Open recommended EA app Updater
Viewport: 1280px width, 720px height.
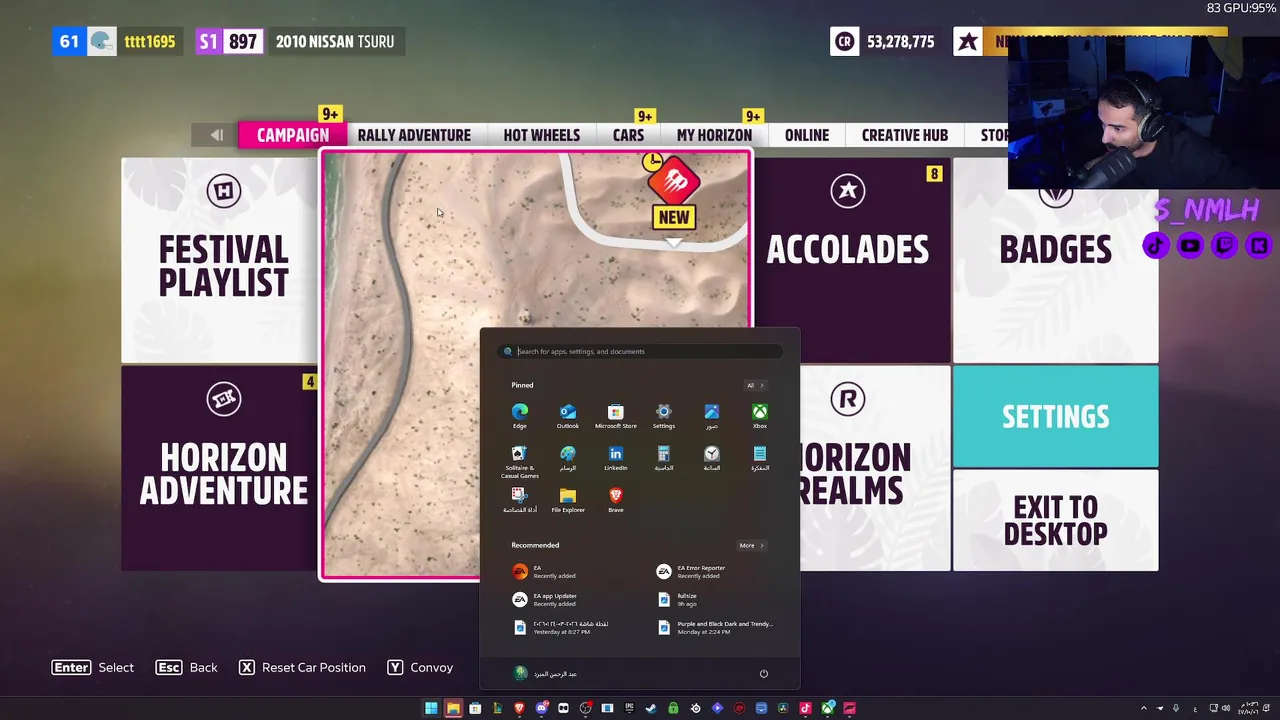545,599
